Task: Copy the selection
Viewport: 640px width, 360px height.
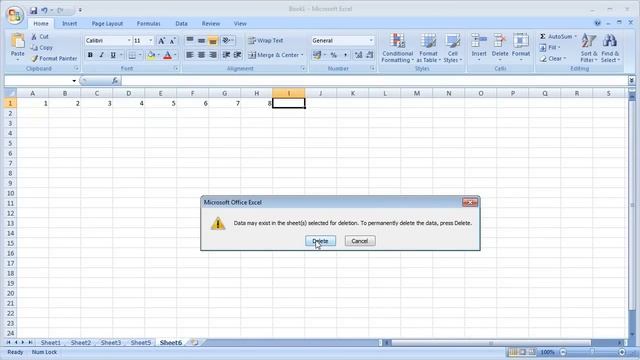Action: 42,48
